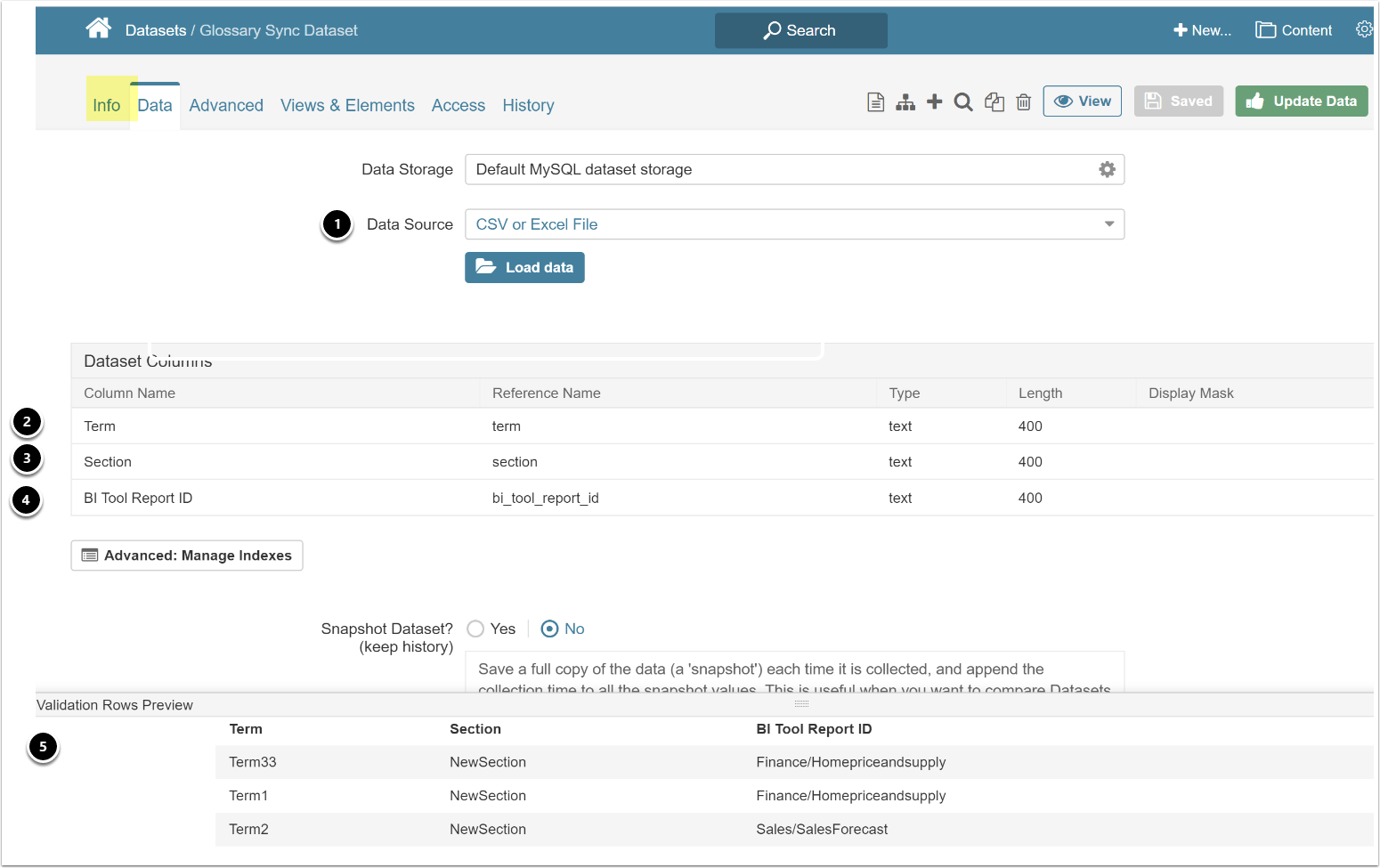Select No for Snapshot Dataset
The image size is (1380, 868).
point(550,629)
